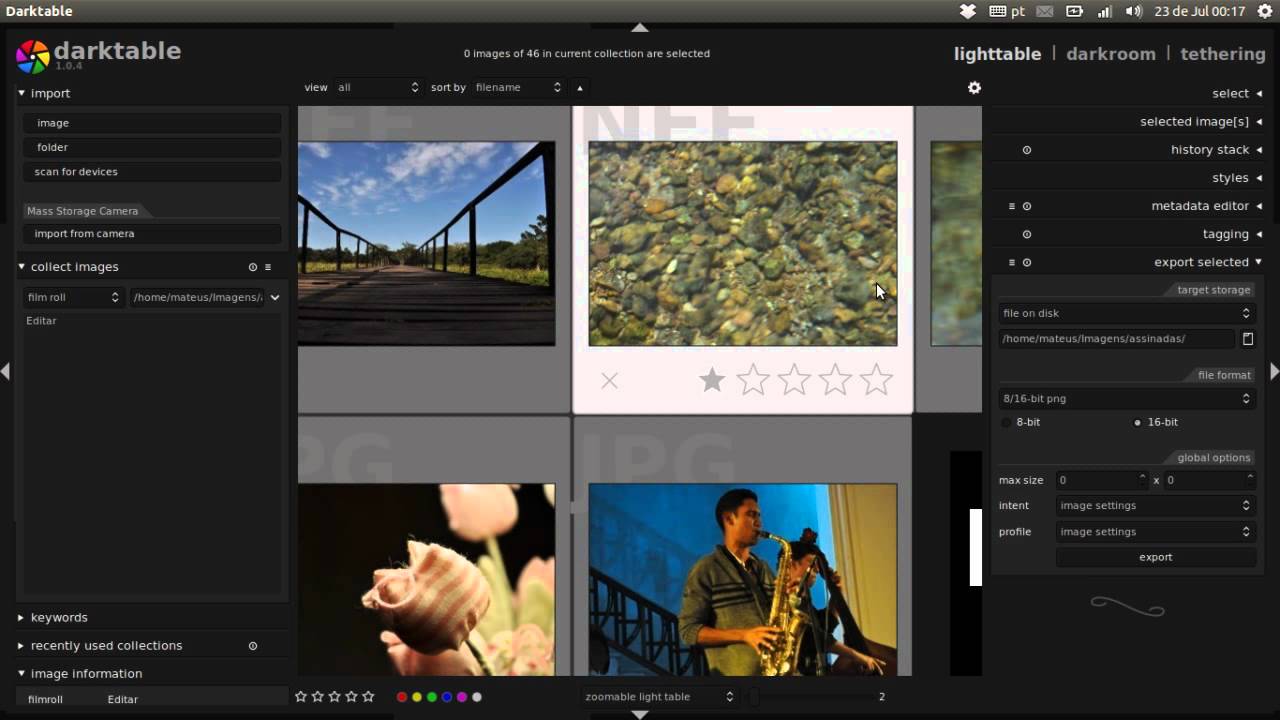
Task: Open the Dropbox indicator in top bar
Action: (968, 11)
